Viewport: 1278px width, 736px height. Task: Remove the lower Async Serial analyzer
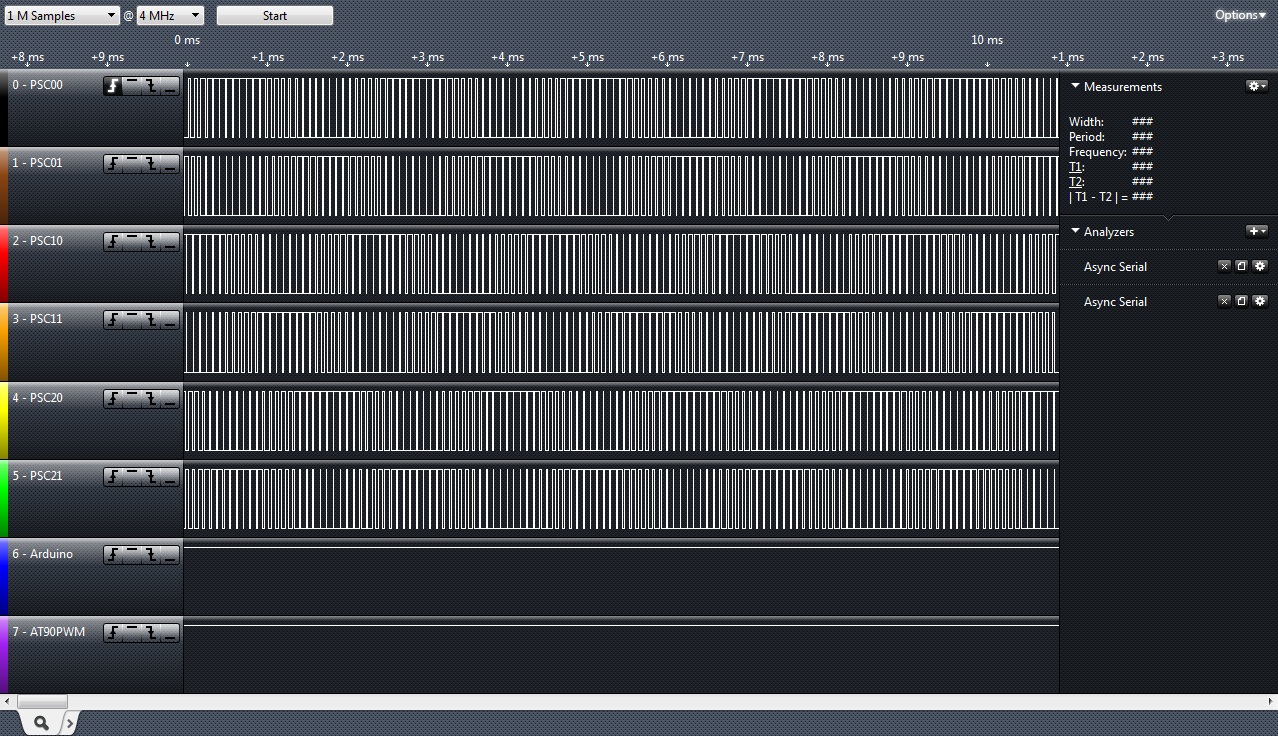pyautogui.click(x=1224, y=301)
